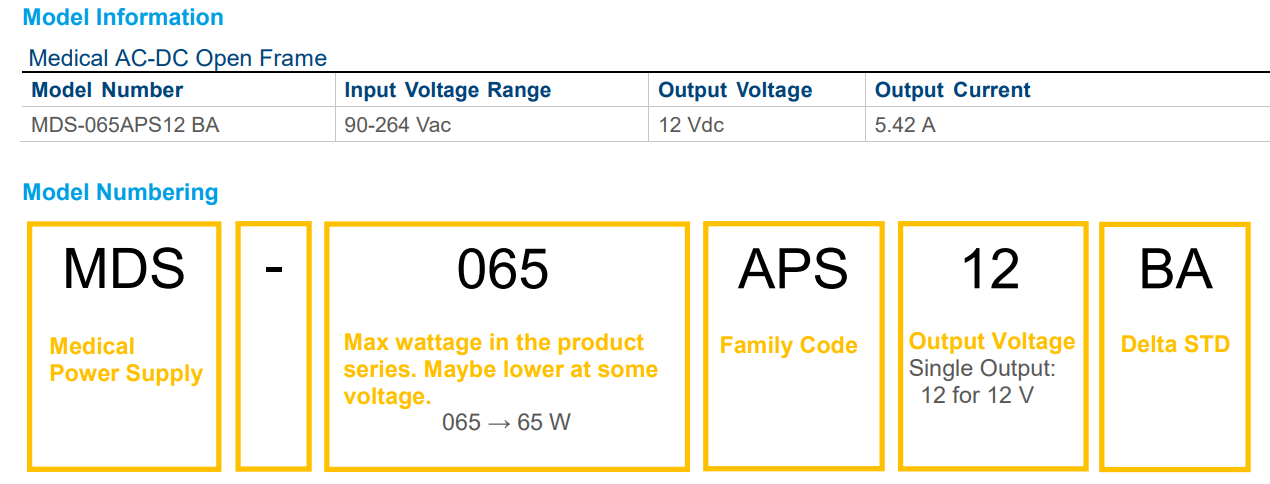Select the "Input Voltage Range" column header
The width and height of the screenshot is (1270, 484).
[447, 90]
